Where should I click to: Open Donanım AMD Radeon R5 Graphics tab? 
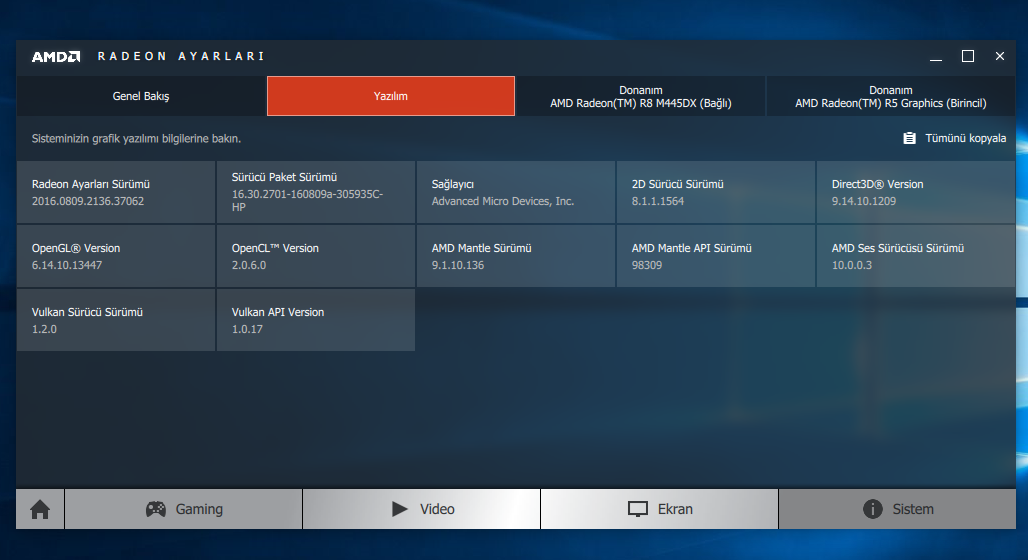tap(890, 96)
